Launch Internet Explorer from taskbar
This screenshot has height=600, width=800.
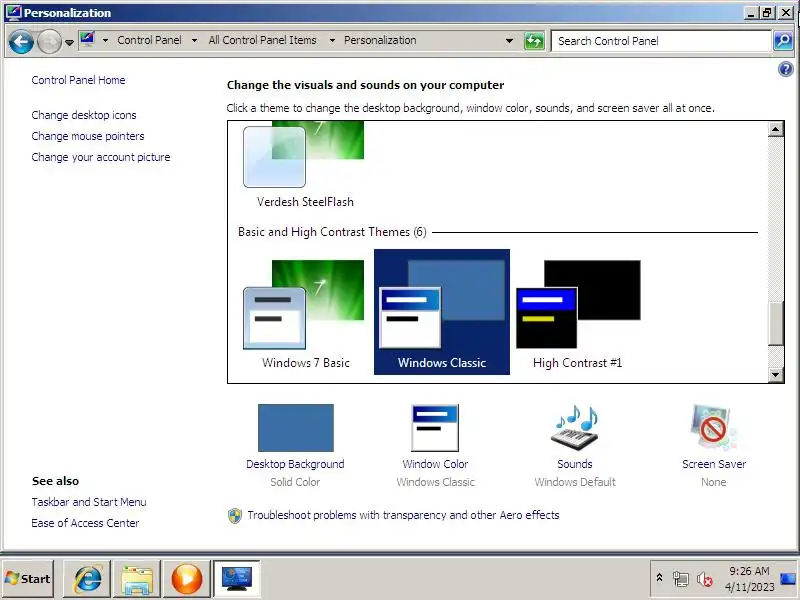87,579
